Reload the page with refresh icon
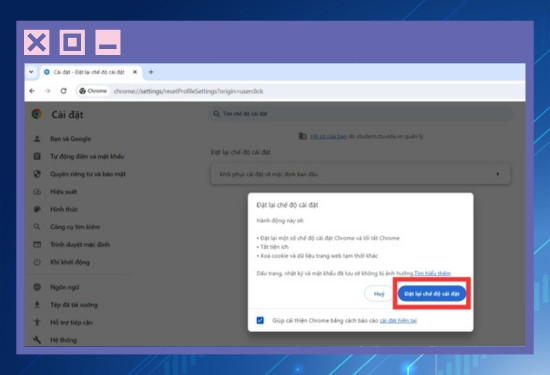 tap(63, 91)
